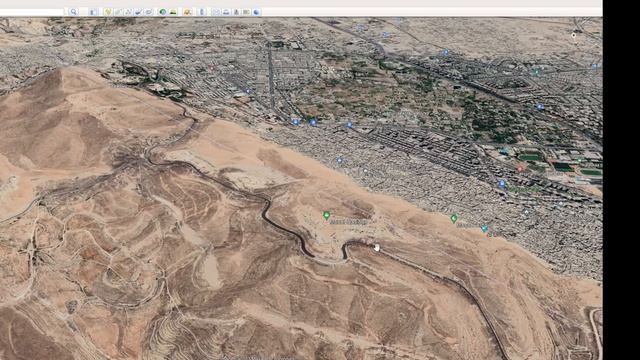Viewport: 640px width, 360px height.
Task: Select the Add Polygon tool
Action: coord(118,12)
